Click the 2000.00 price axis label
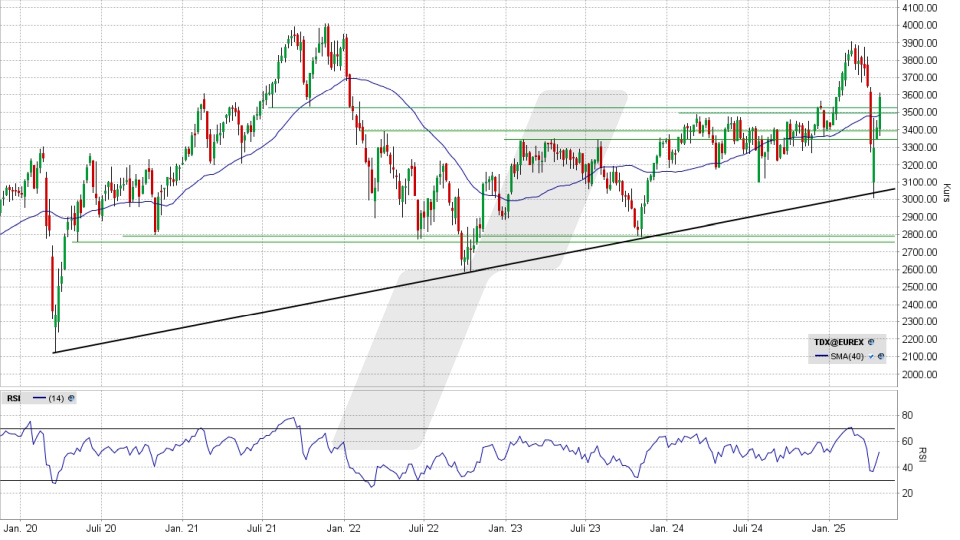The image size is (960, 540). (920, 374)
